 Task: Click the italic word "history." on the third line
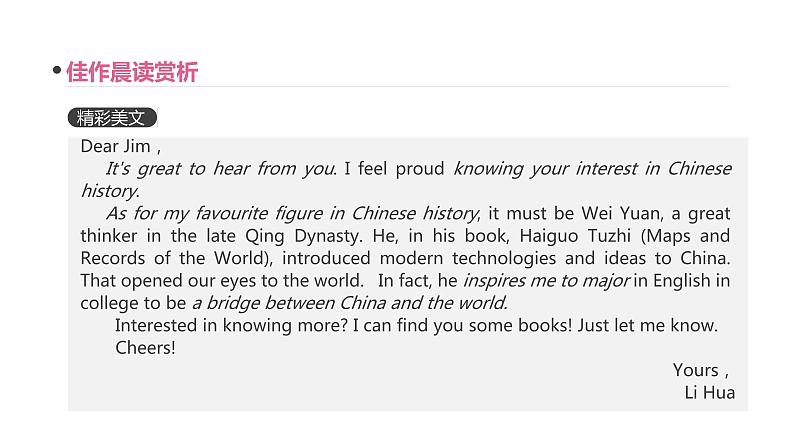pos(110,191)
